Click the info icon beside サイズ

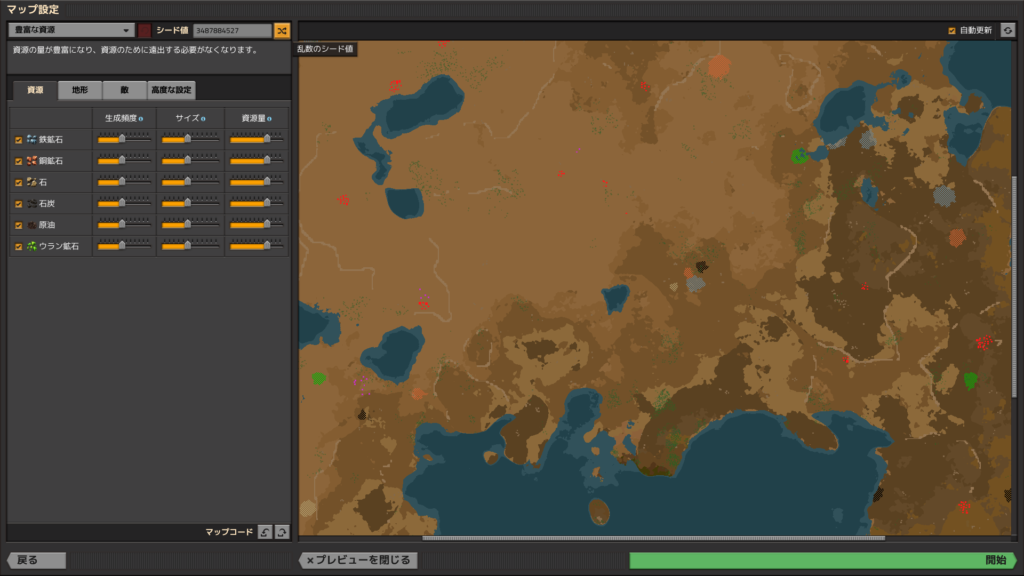click(x=203, y=119)
